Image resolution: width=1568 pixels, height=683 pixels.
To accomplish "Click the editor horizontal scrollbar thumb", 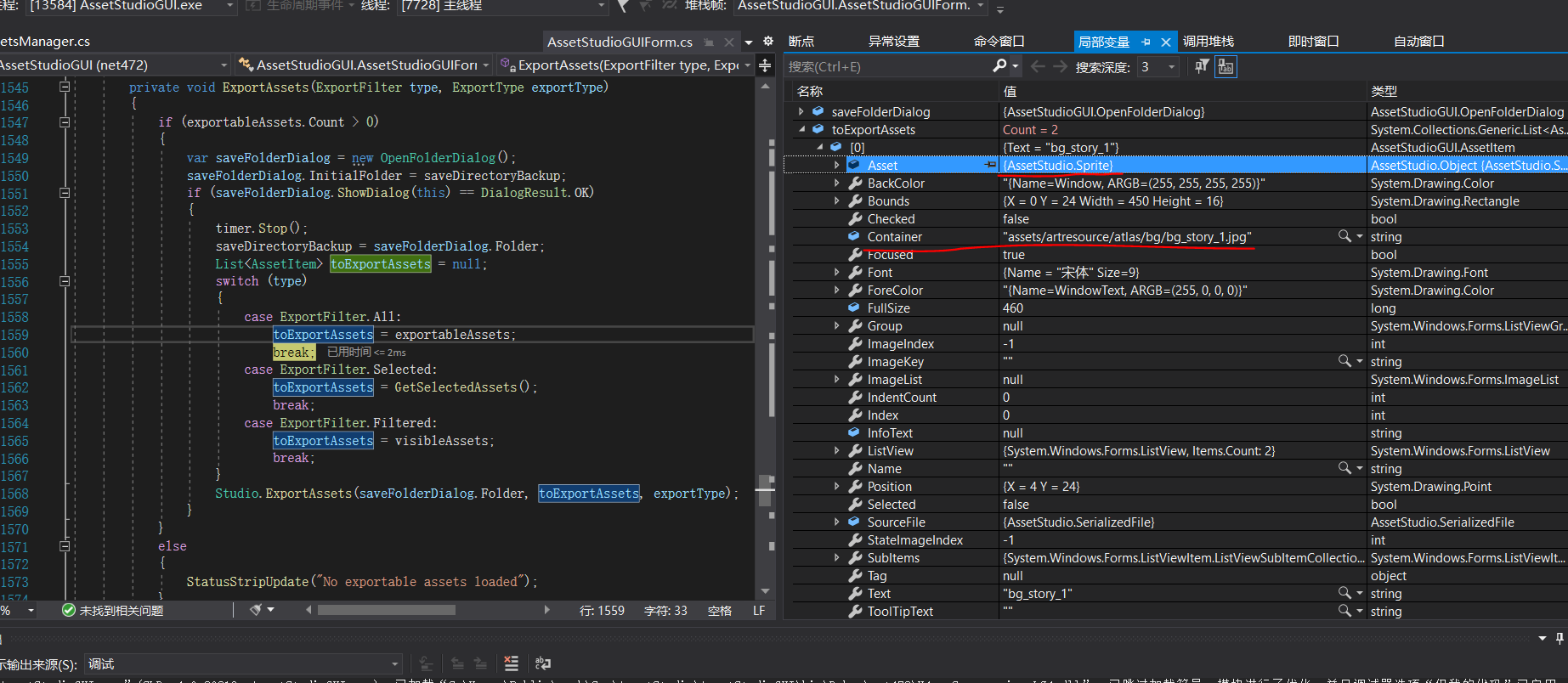I will (x=387, y=610).
